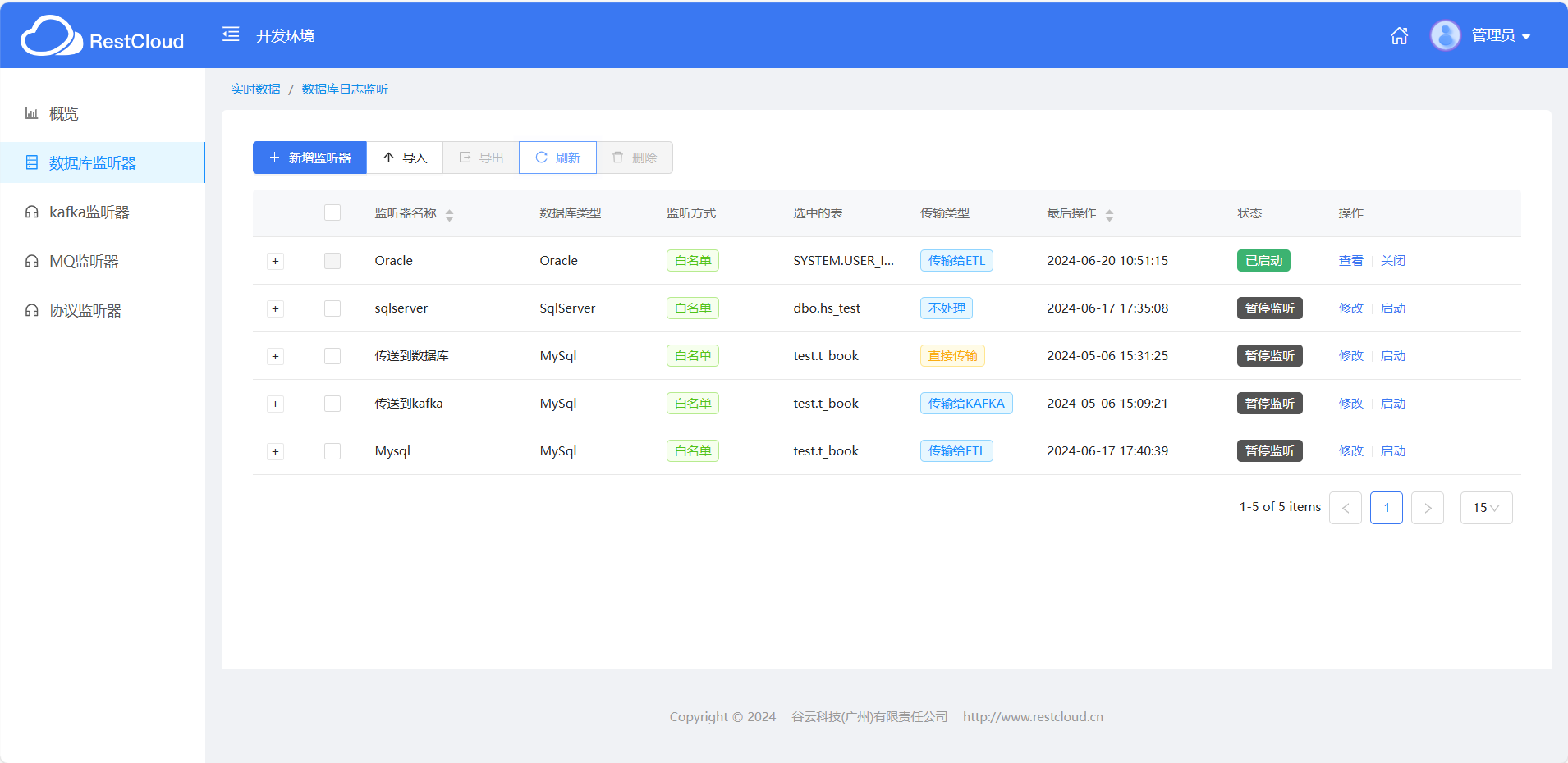Click the dbo.hs_test table cell
Viewport: 1568px width, 763px height.
coord(827,308)
